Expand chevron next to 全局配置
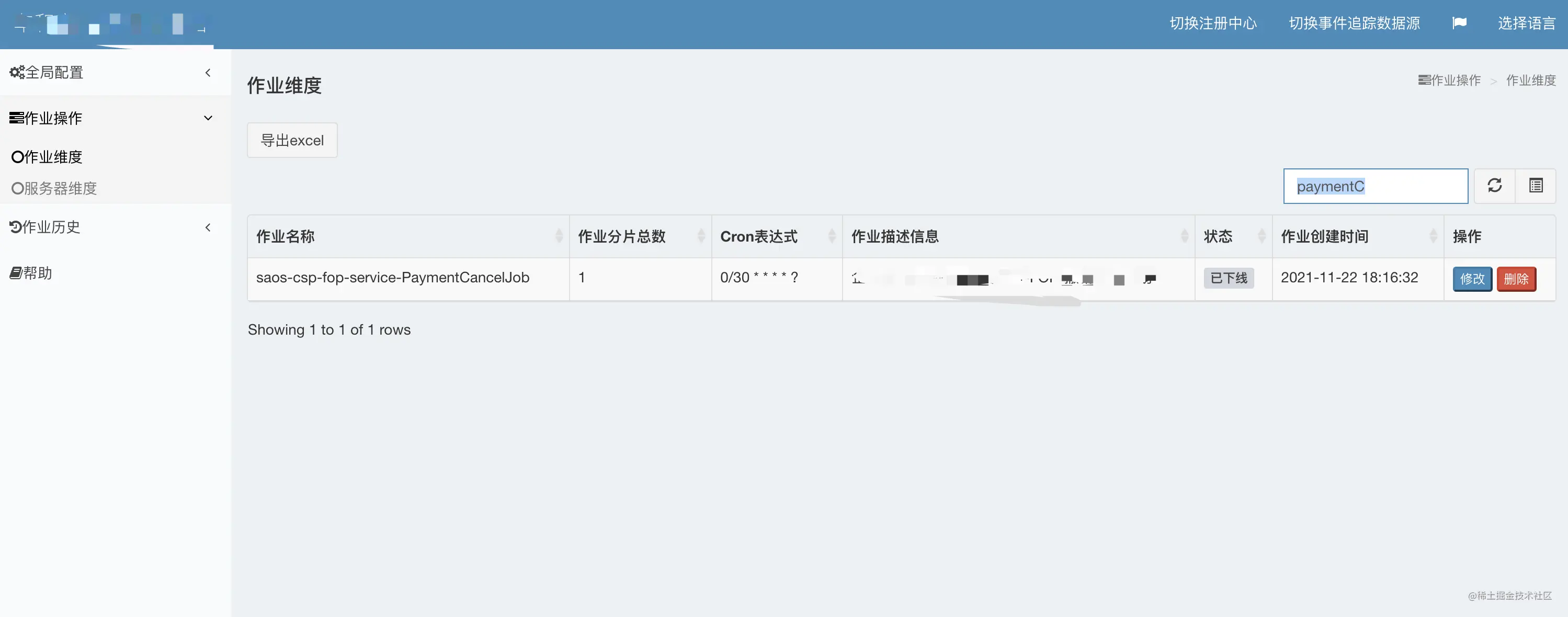1568x617 pixels. 208,72
